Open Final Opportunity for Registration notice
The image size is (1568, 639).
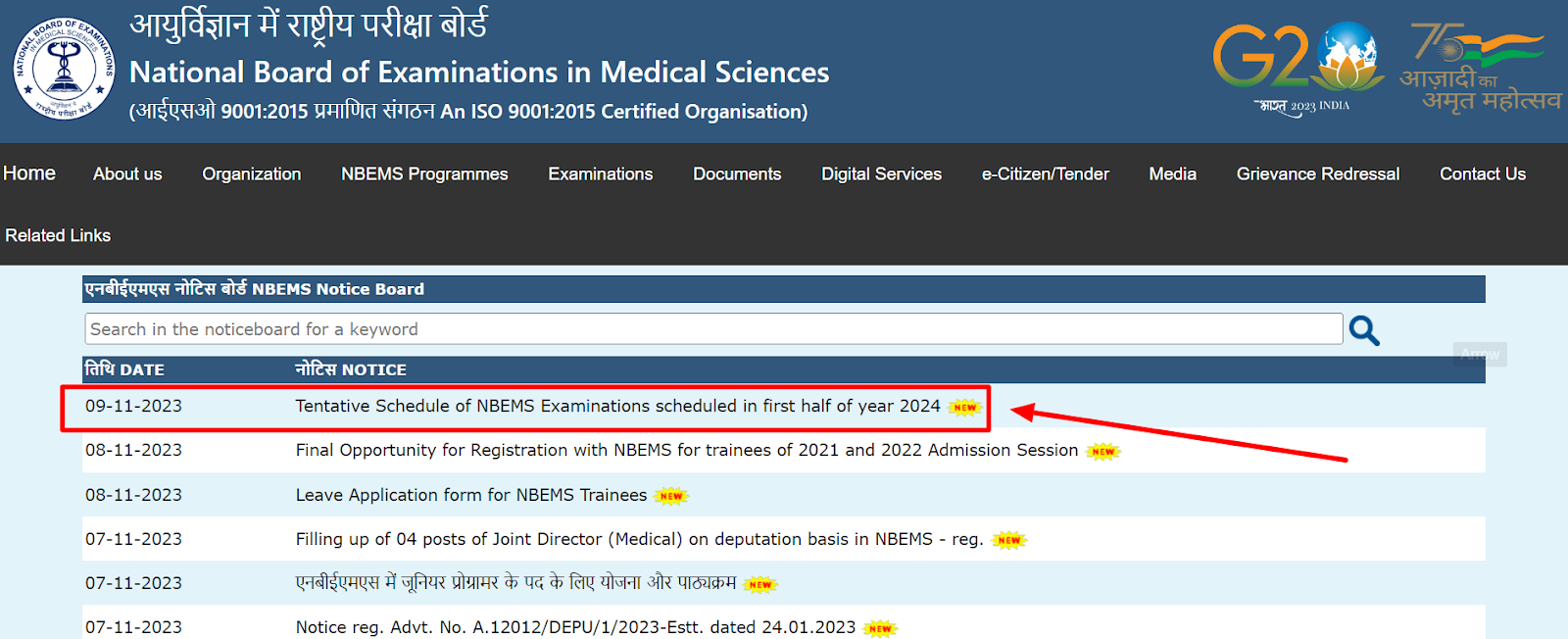coord(686,450)
